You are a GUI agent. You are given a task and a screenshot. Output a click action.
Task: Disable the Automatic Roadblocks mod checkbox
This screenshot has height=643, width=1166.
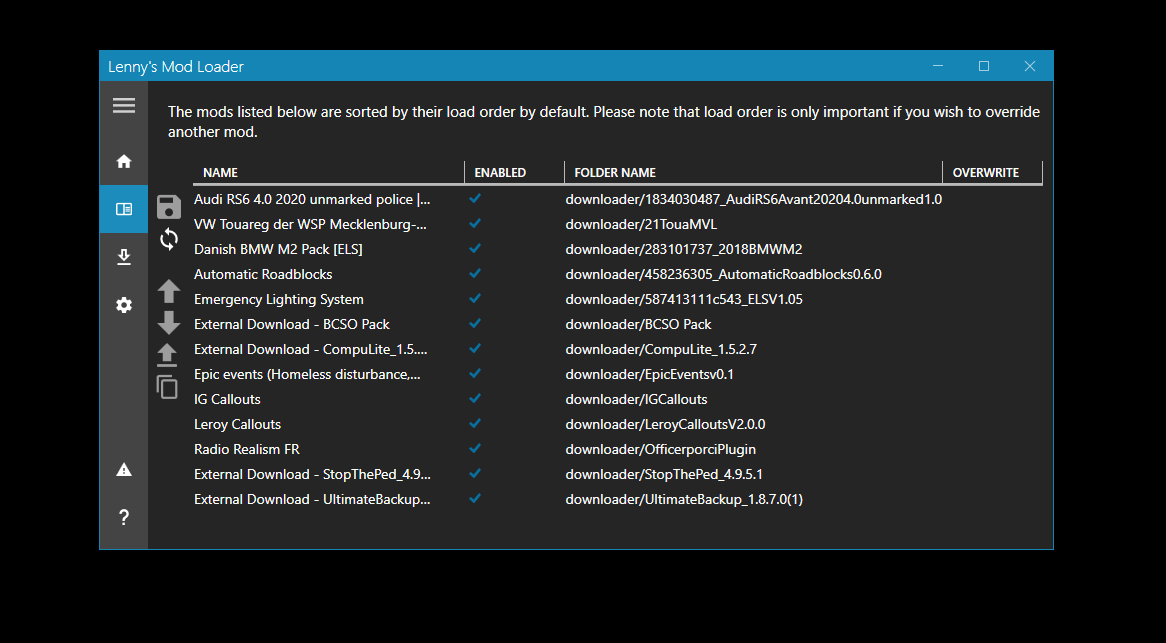pos(475,274)
